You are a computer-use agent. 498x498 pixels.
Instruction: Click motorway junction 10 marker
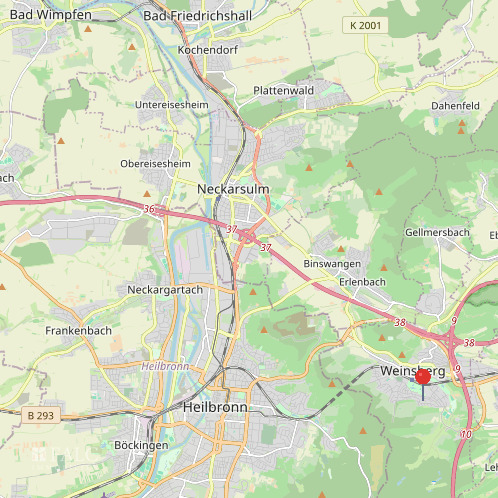pos(466,434)
